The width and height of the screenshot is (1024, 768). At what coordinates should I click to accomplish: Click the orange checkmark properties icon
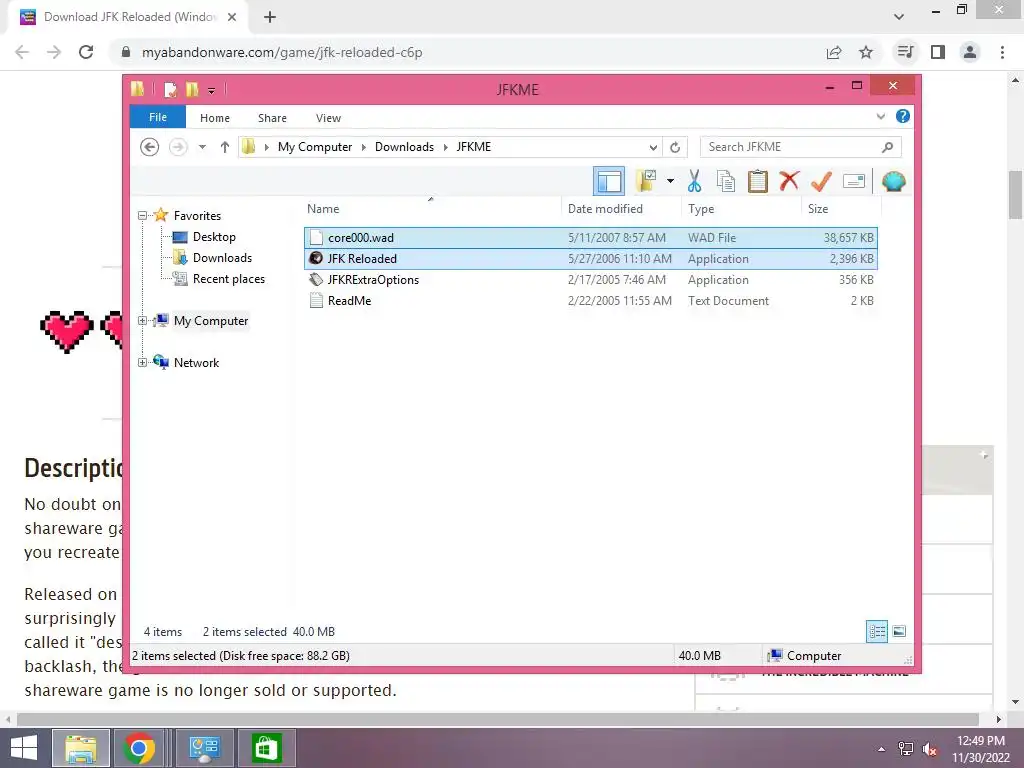[x=821, y=181]
